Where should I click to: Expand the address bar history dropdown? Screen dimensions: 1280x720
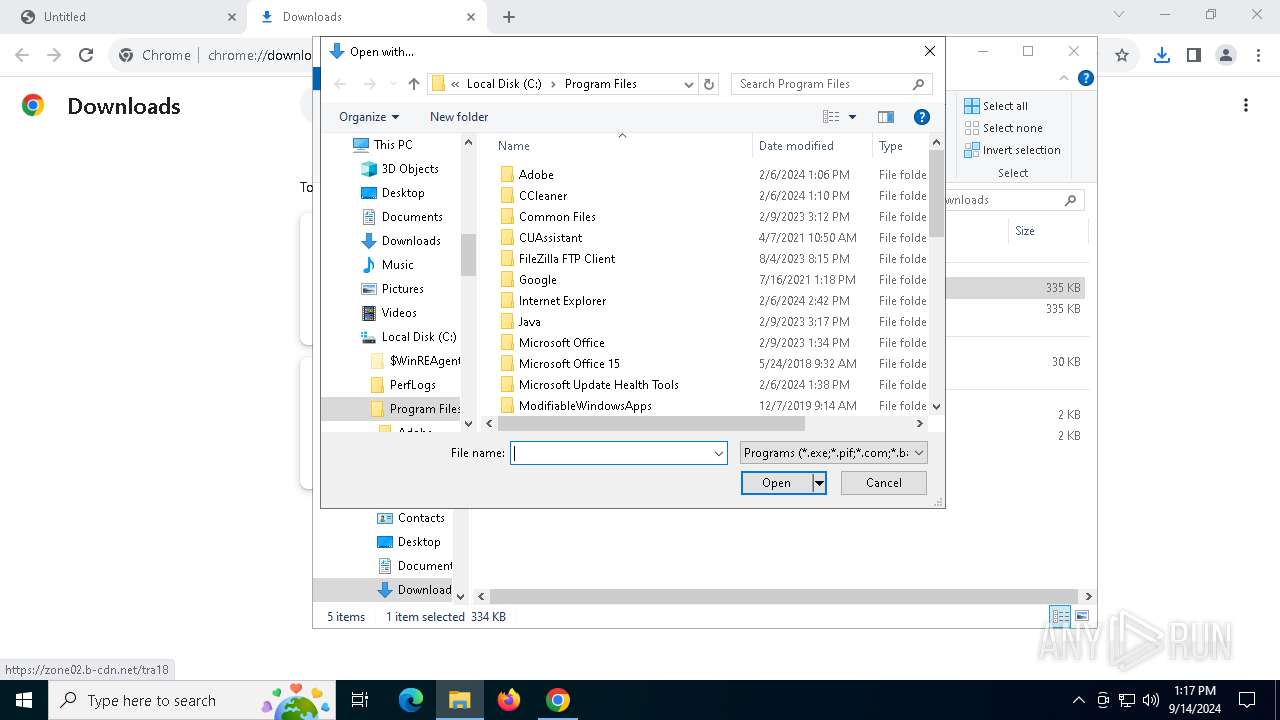tap(688, 84)
